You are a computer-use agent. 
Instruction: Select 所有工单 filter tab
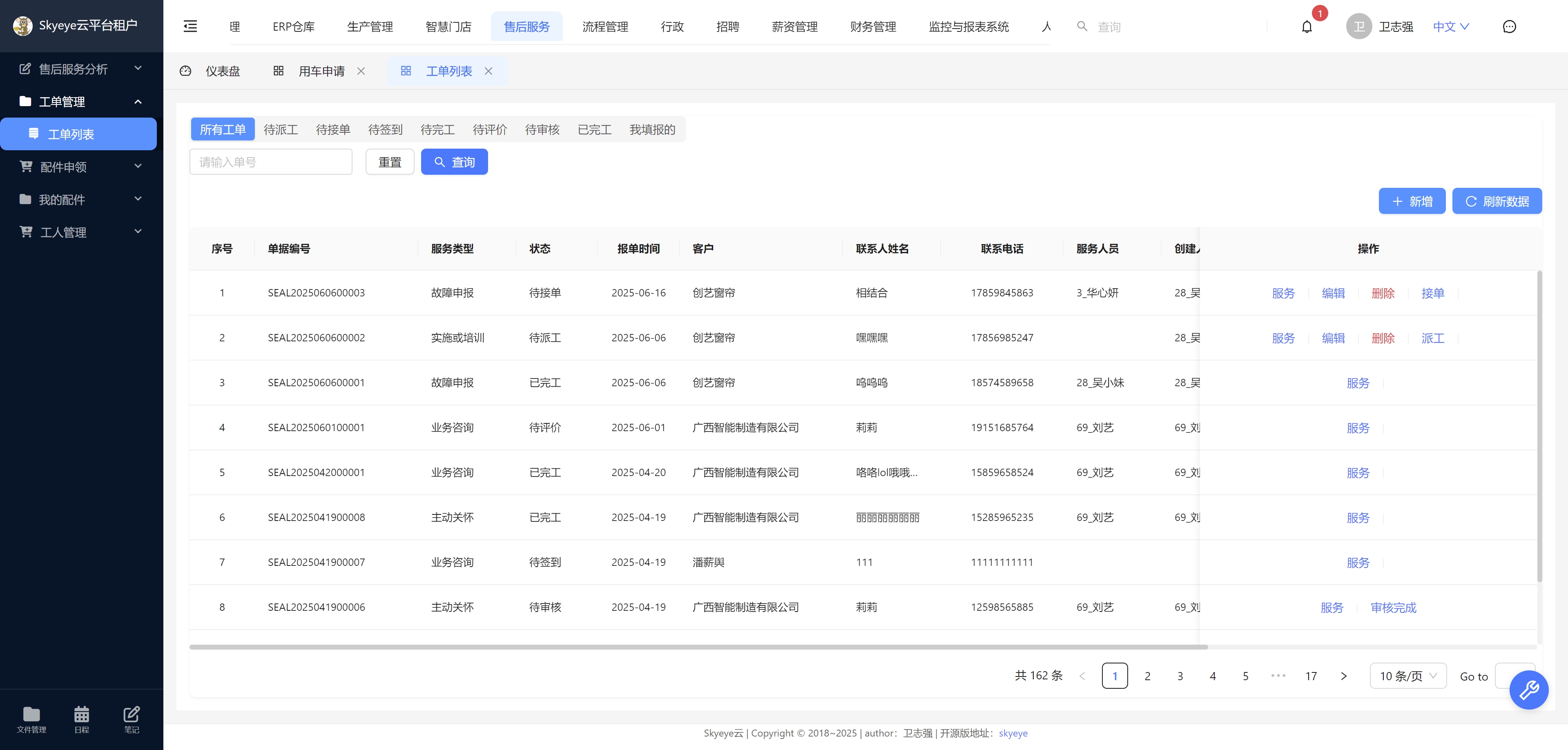(x=223, y=129)
